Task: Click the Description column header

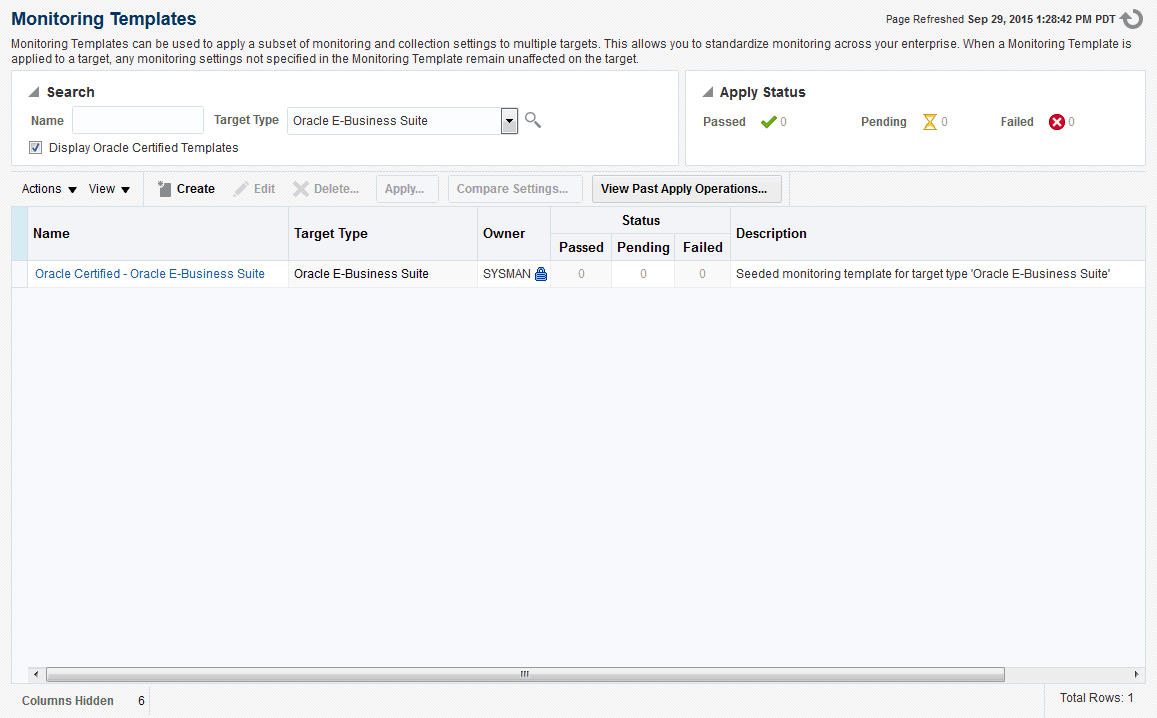Action: click(x=938, y=233)
